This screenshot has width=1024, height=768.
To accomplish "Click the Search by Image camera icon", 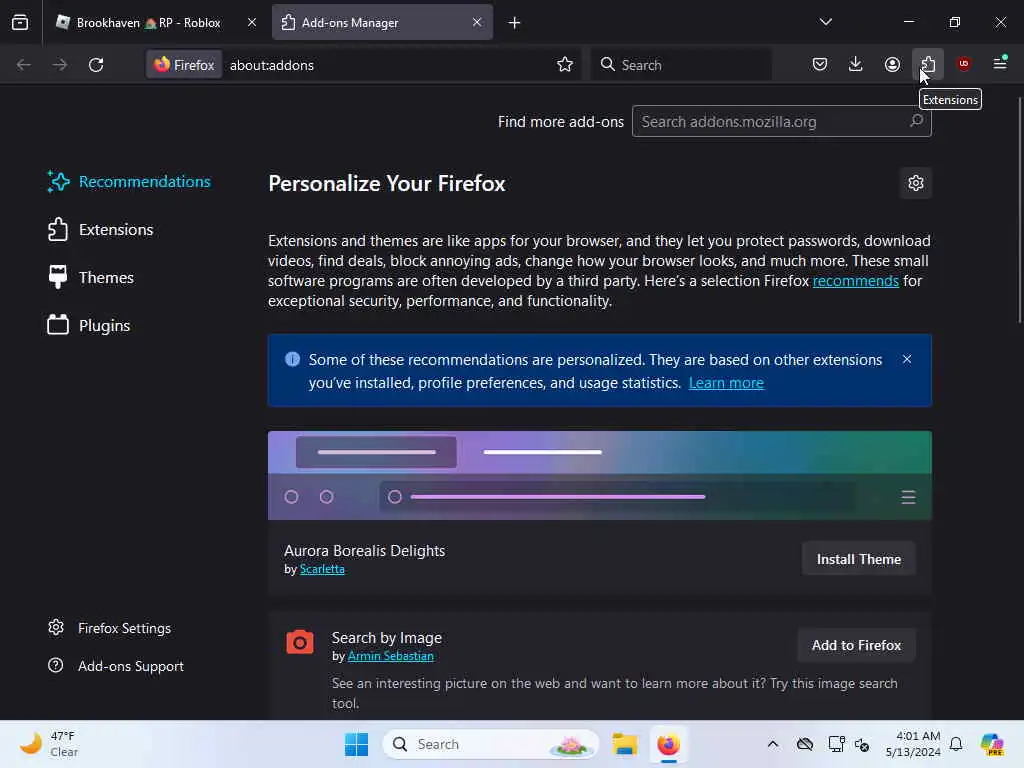I will pyautogui.click(x=300, y=642).
